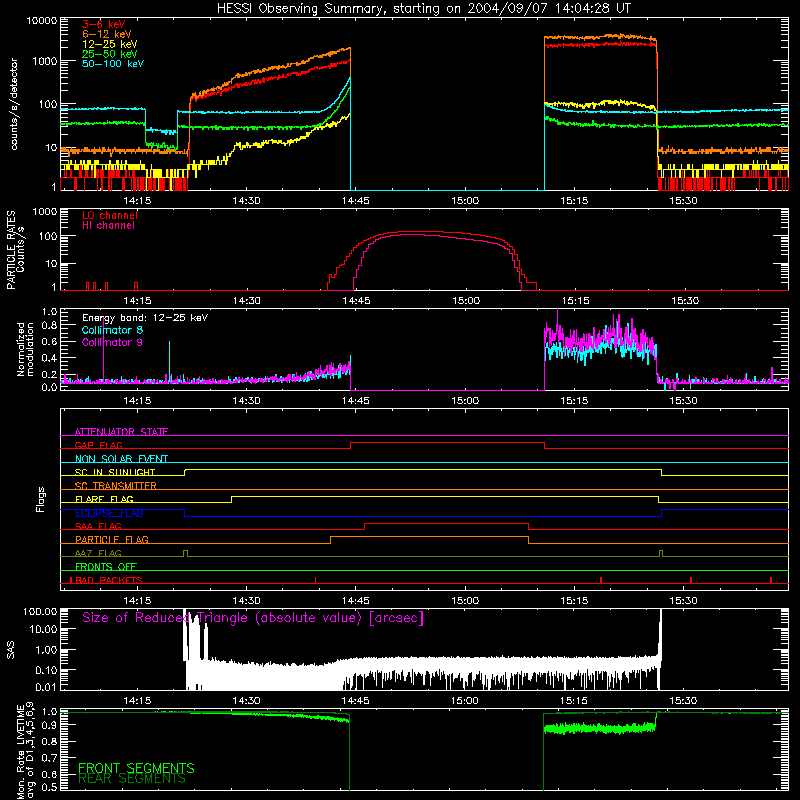Viewport: 800px width, 800px height.
Task: Click the SAA FLAG label
Action: (x=98, y=526)
